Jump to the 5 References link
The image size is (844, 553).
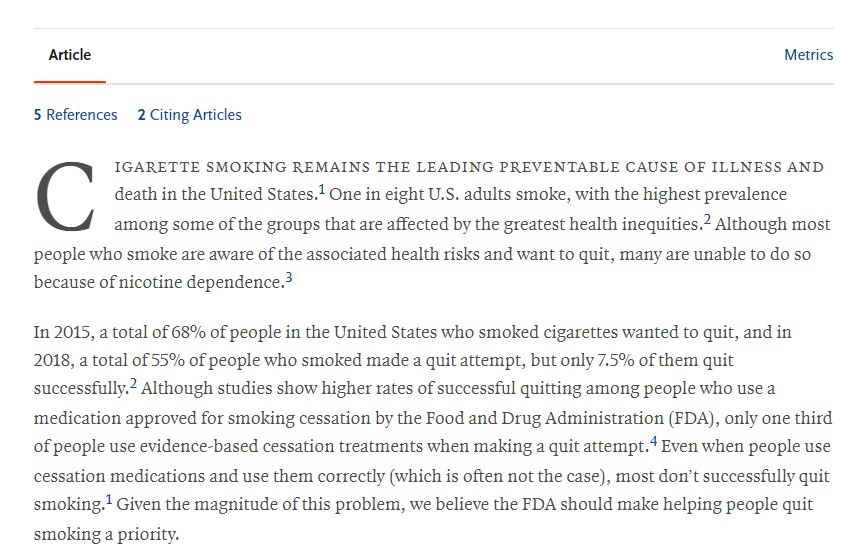click(x=75, y=115)
